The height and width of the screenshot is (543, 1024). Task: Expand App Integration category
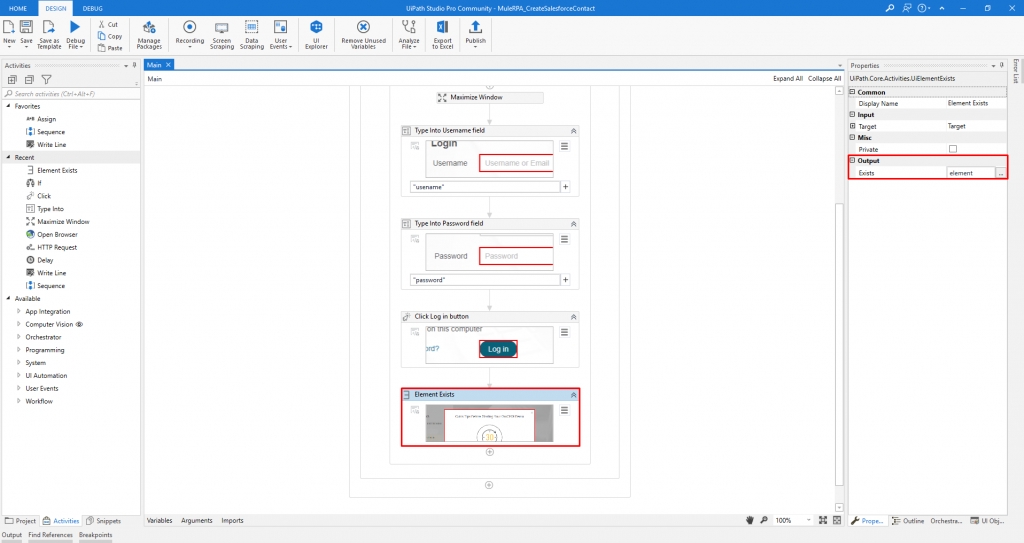coord(18,312)
